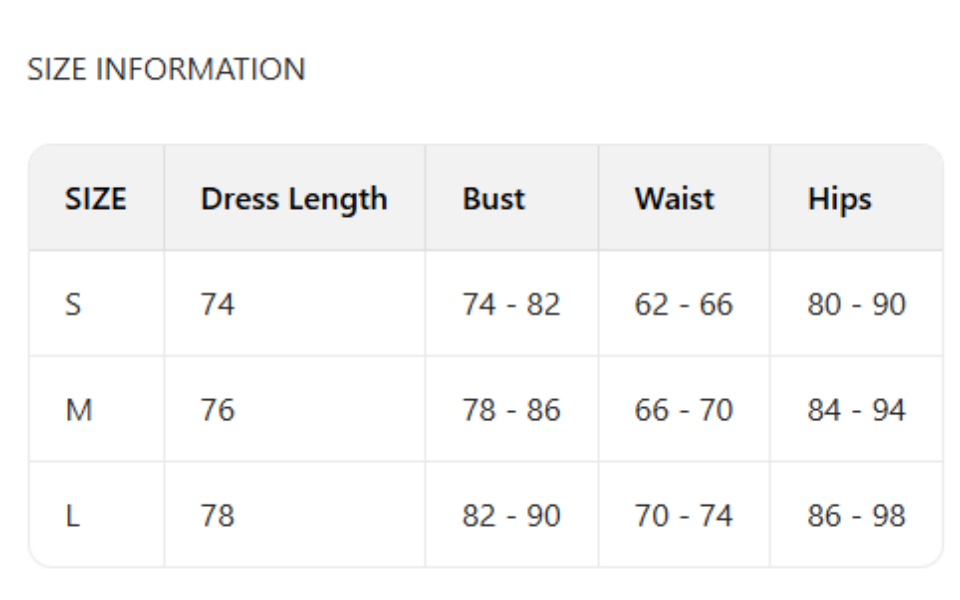Select the SIZE column header

(96, 198)
